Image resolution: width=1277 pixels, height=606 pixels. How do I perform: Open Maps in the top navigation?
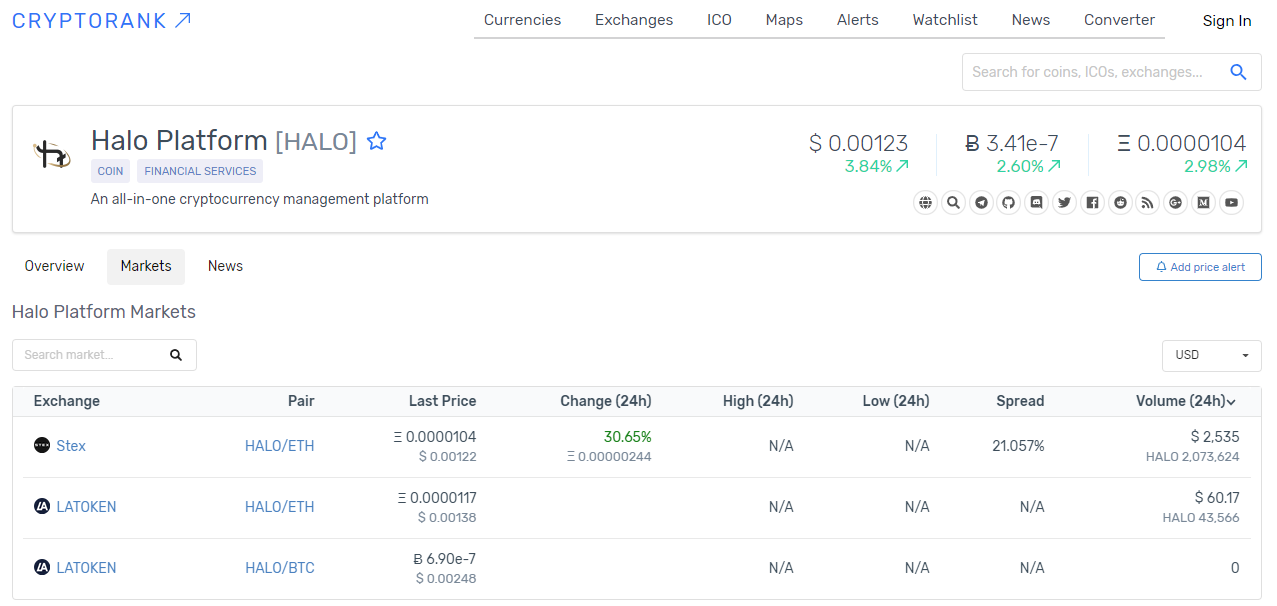(x=784, y=20)
